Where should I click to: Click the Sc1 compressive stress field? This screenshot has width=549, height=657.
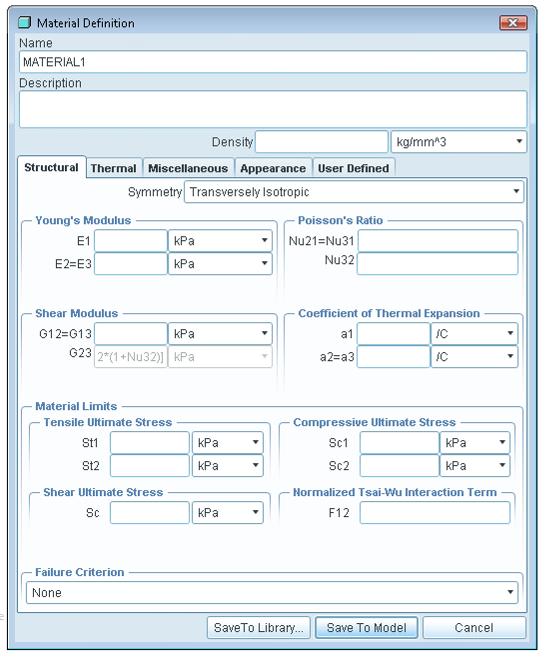[x=399, y=443]
